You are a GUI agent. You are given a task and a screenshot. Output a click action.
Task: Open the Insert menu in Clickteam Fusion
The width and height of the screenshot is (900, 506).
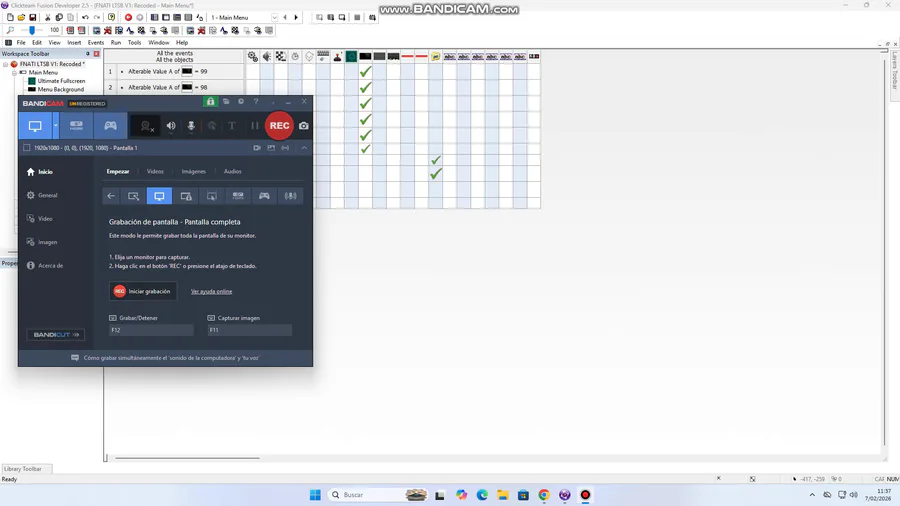pyautogui.click(x=74, y=42)
